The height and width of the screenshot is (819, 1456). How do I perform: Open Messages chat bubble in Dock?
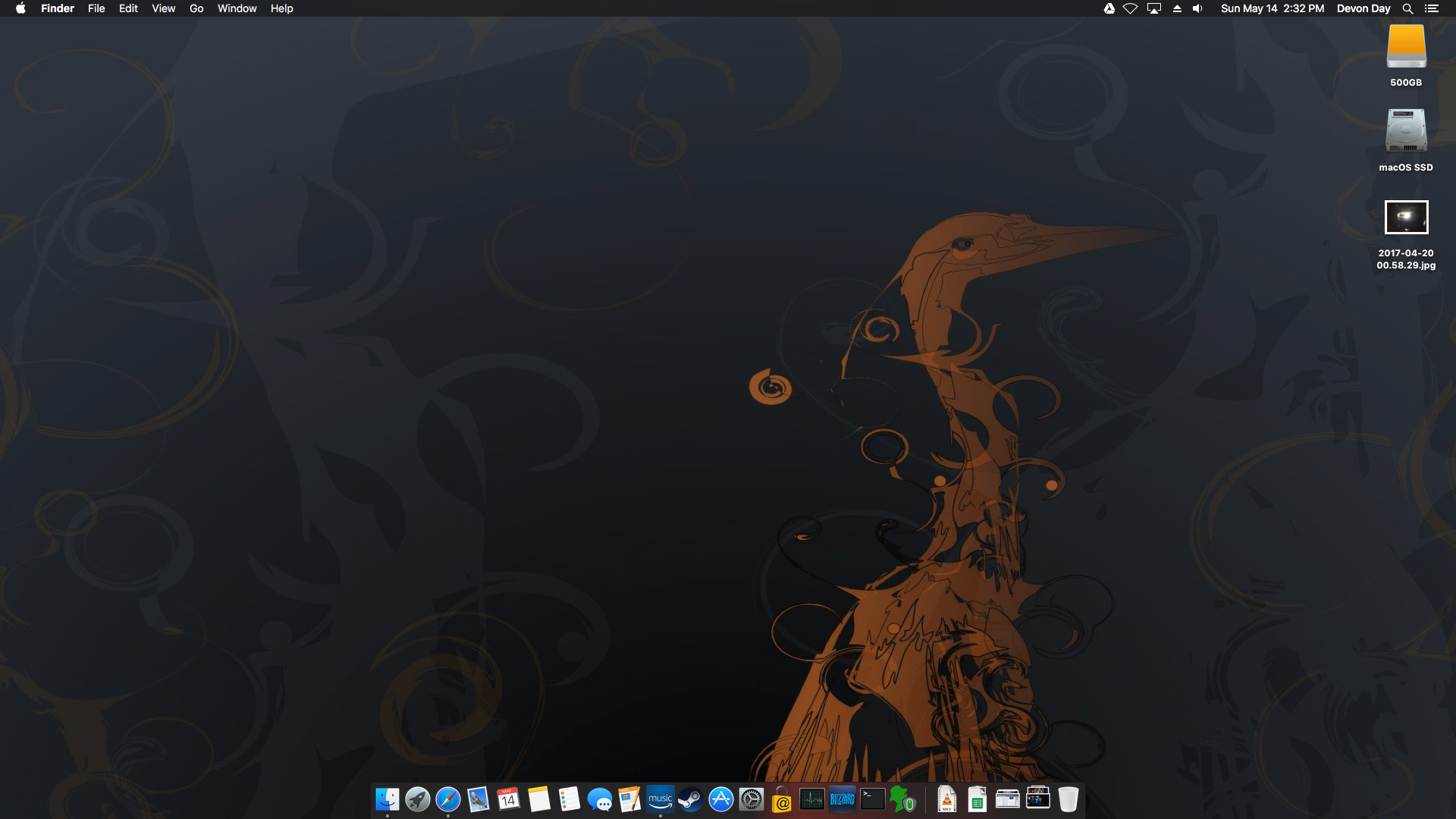(600, 799)
